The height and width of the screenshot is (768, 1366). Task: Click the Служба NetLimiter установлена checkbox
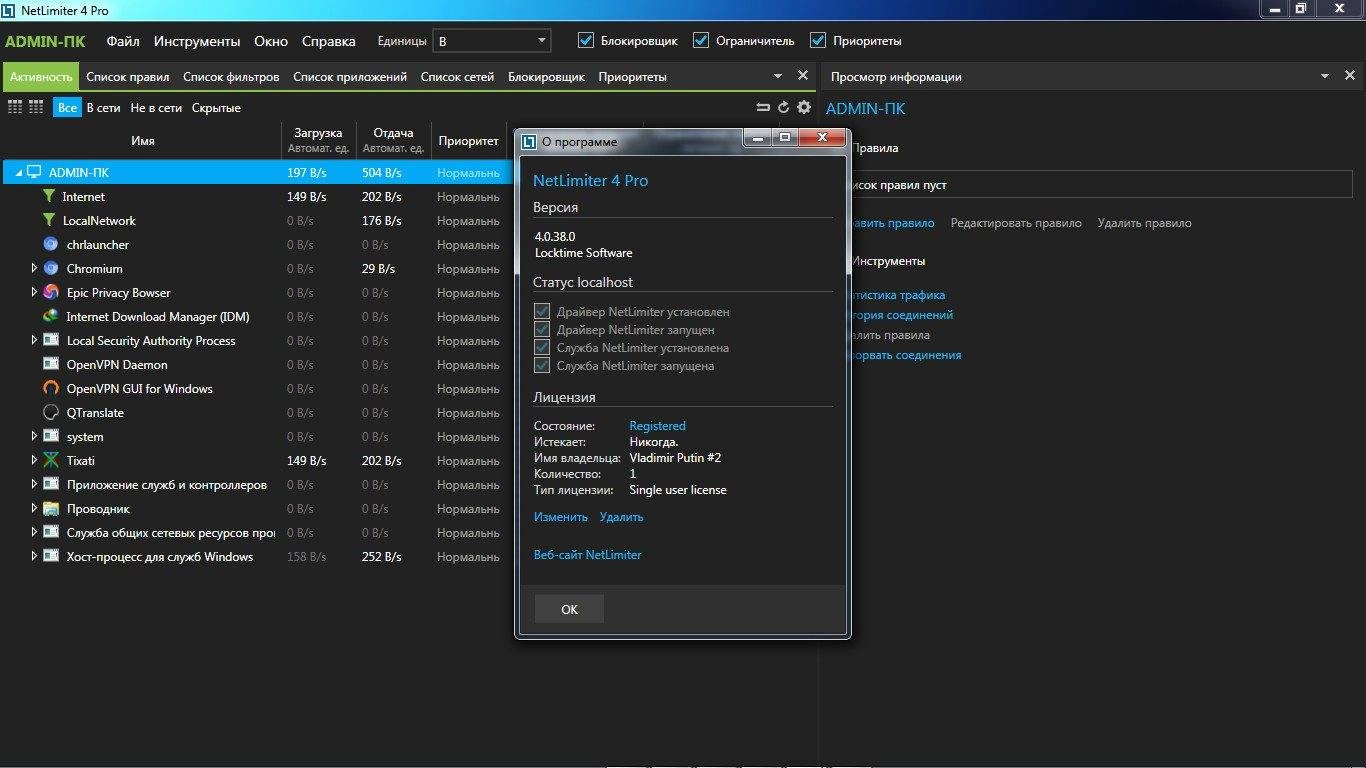click(x=542, y=348)
